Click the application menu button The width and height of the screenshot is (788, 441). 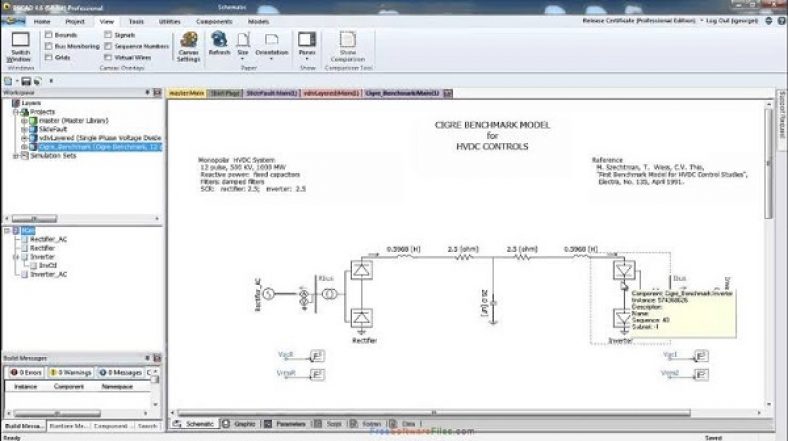(x=14, y=21)
